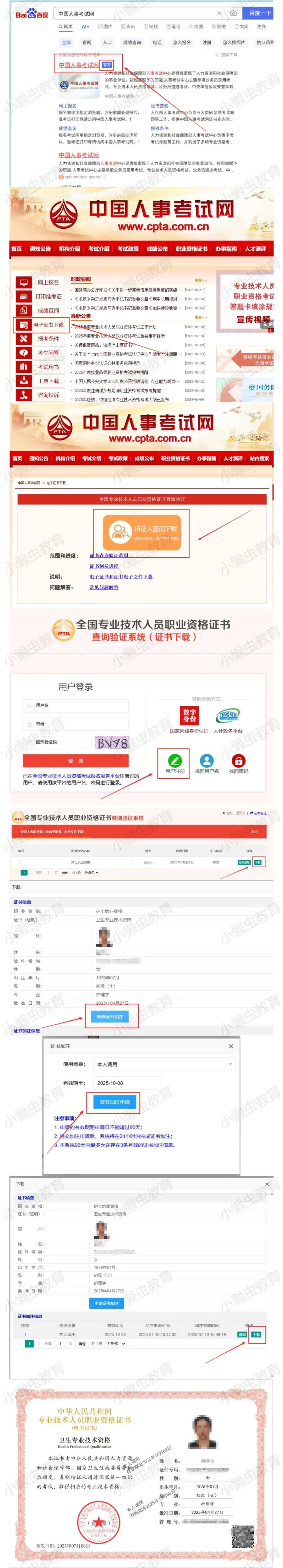Viewport: 283px width, 1568px height.
Task: Click 下载 in the 护士执业资格 row
Action: pos(257,862)
